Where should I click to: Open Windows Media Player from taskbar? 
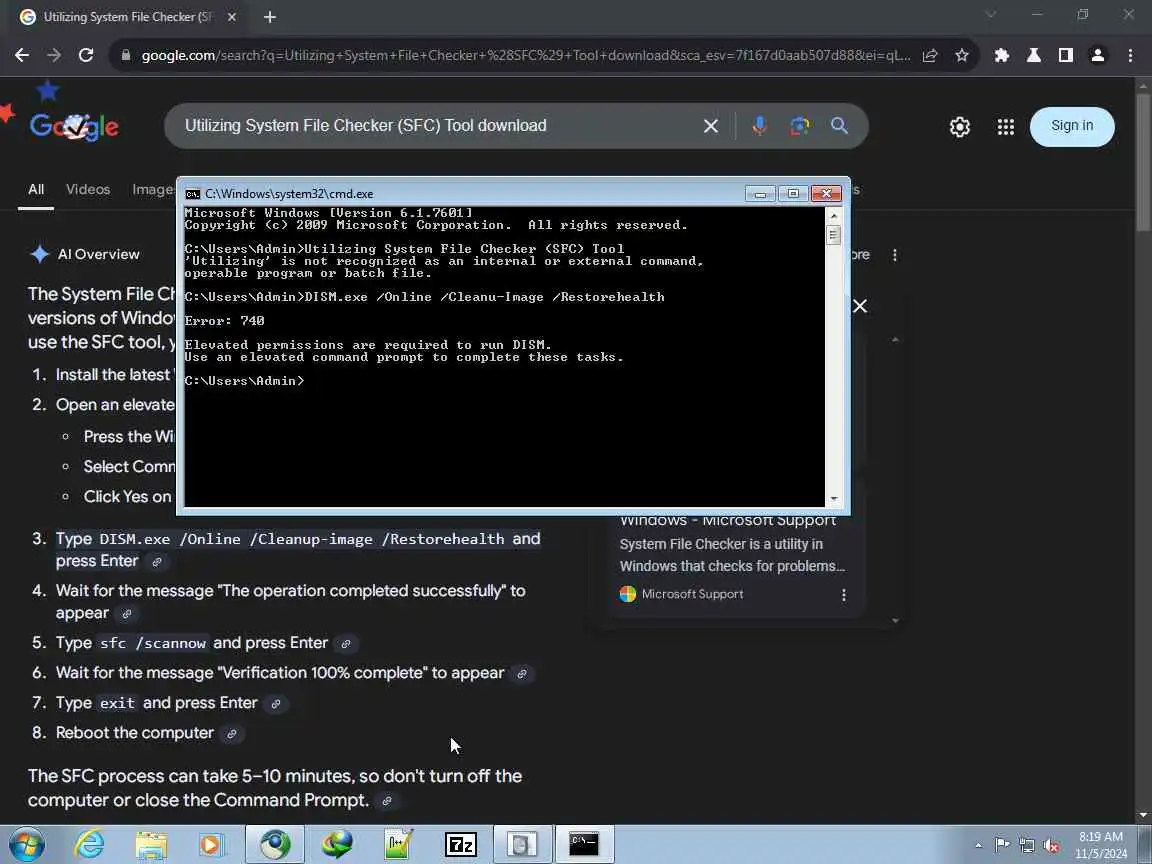[x=212, y=844]
